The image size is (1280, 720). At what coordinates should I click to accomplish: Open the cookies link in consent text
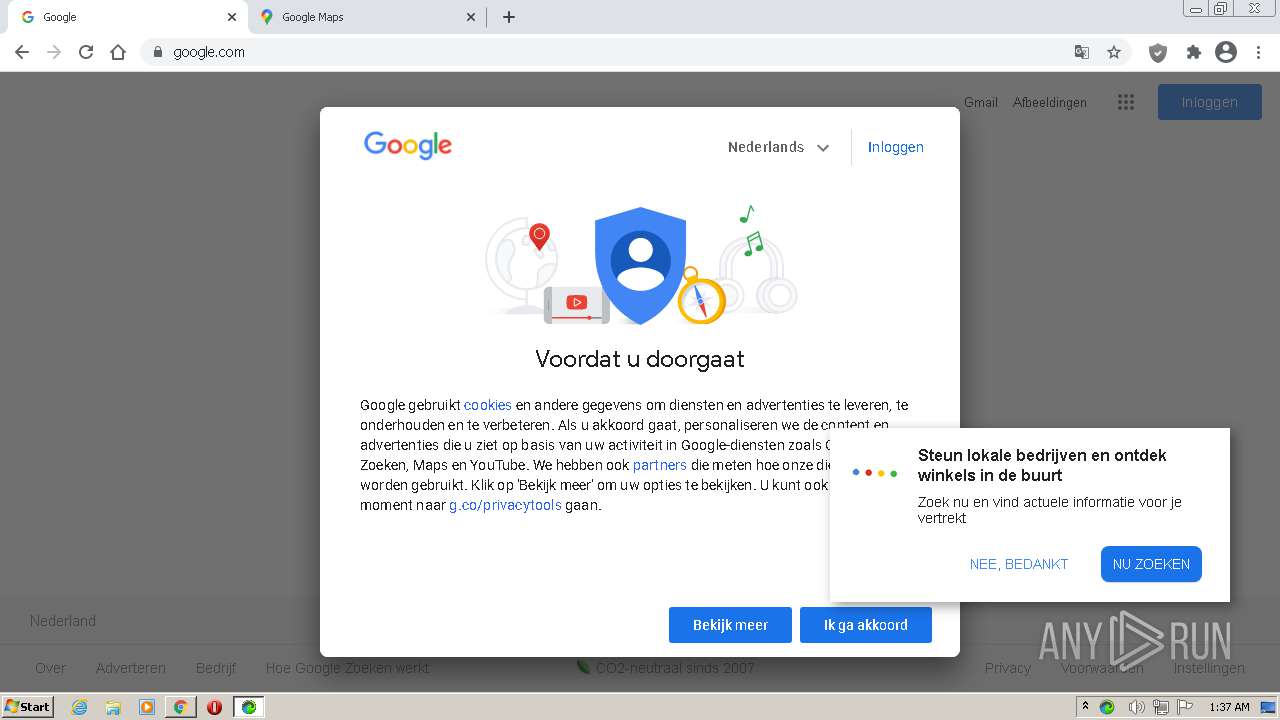click(x=488, y=405)
